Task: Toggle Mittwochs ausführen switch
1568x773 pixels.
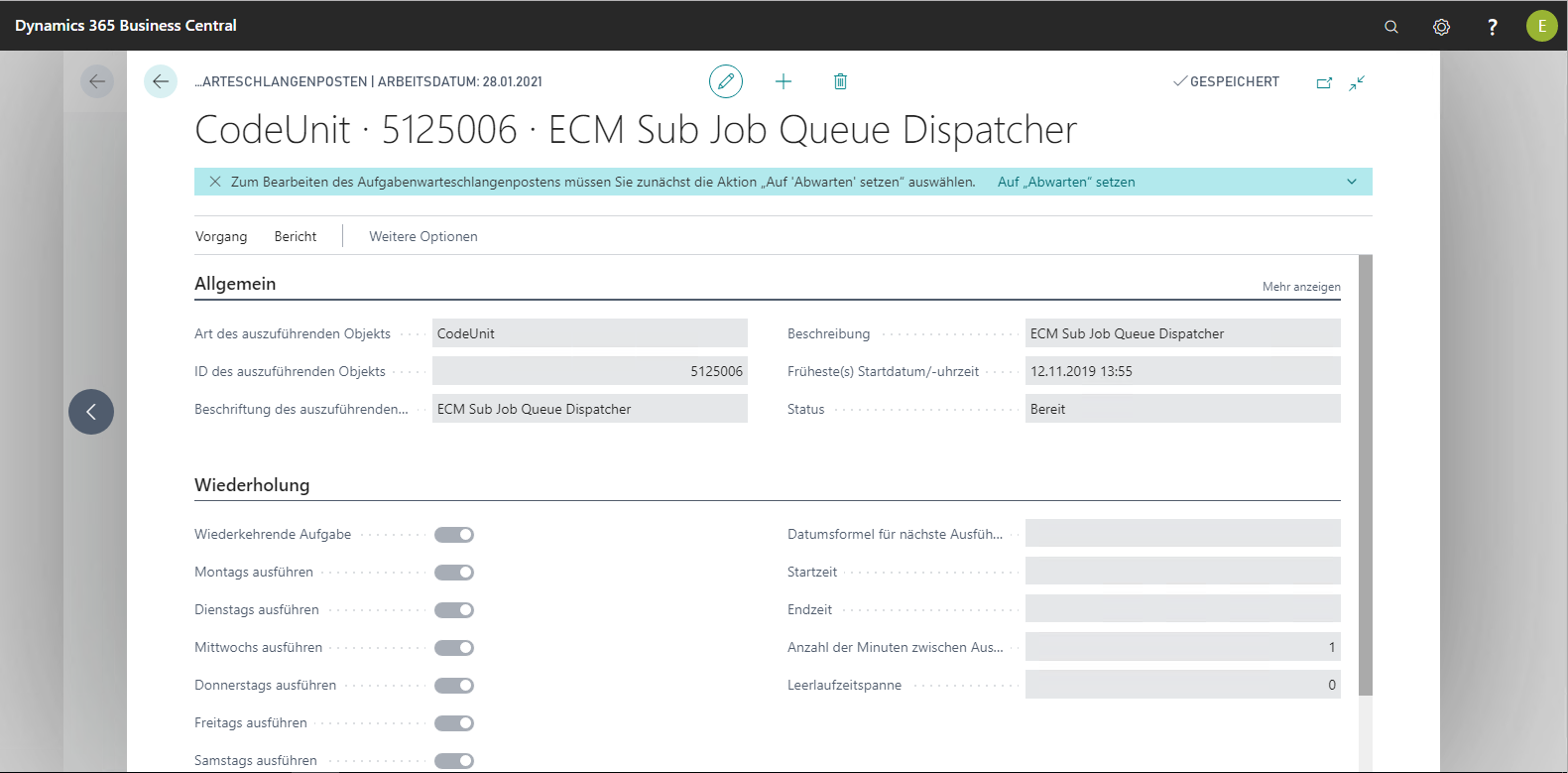Action: coord(454,648)
